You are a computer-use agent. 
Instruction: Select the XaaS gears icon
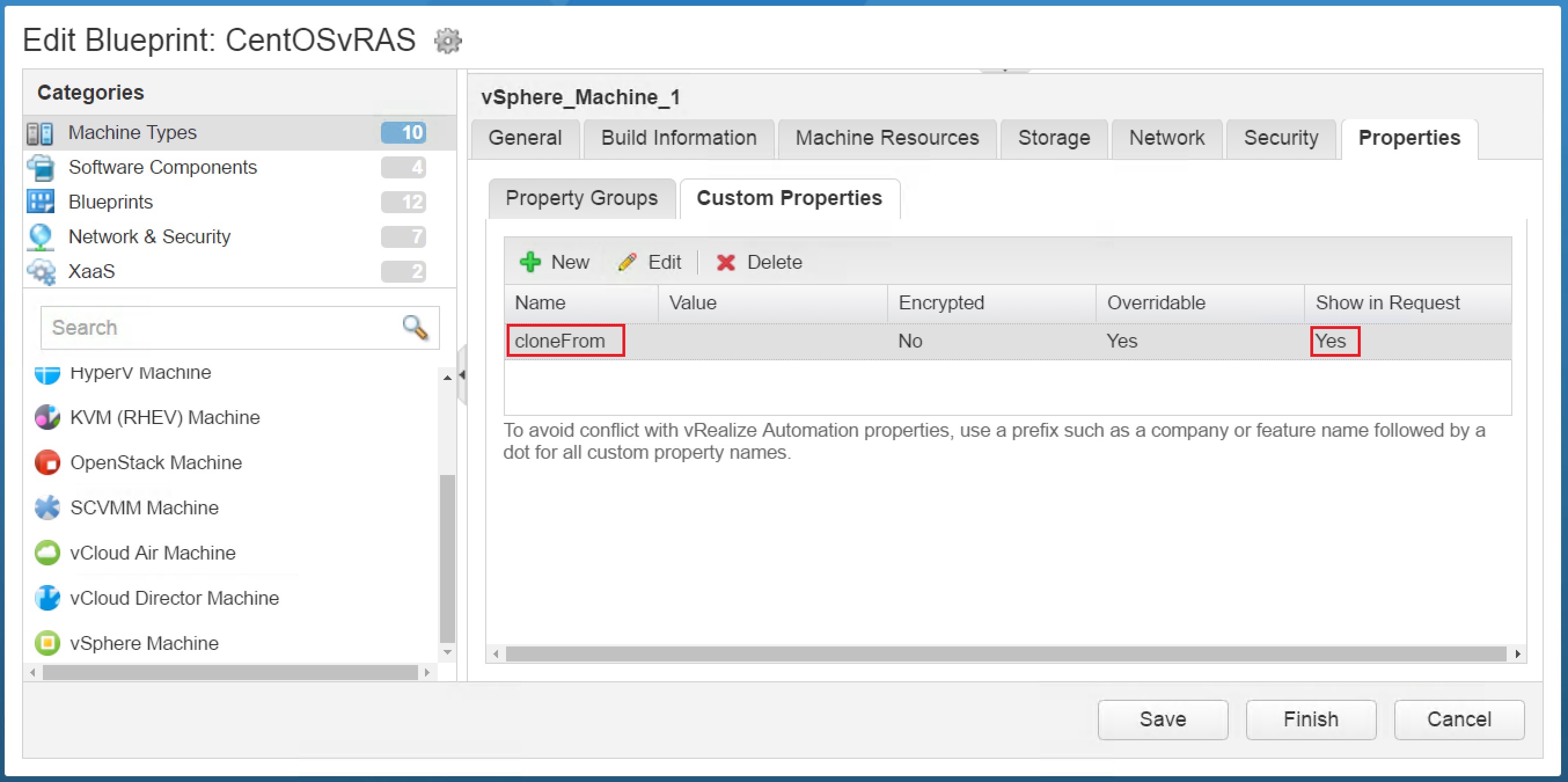pos(41,272)
